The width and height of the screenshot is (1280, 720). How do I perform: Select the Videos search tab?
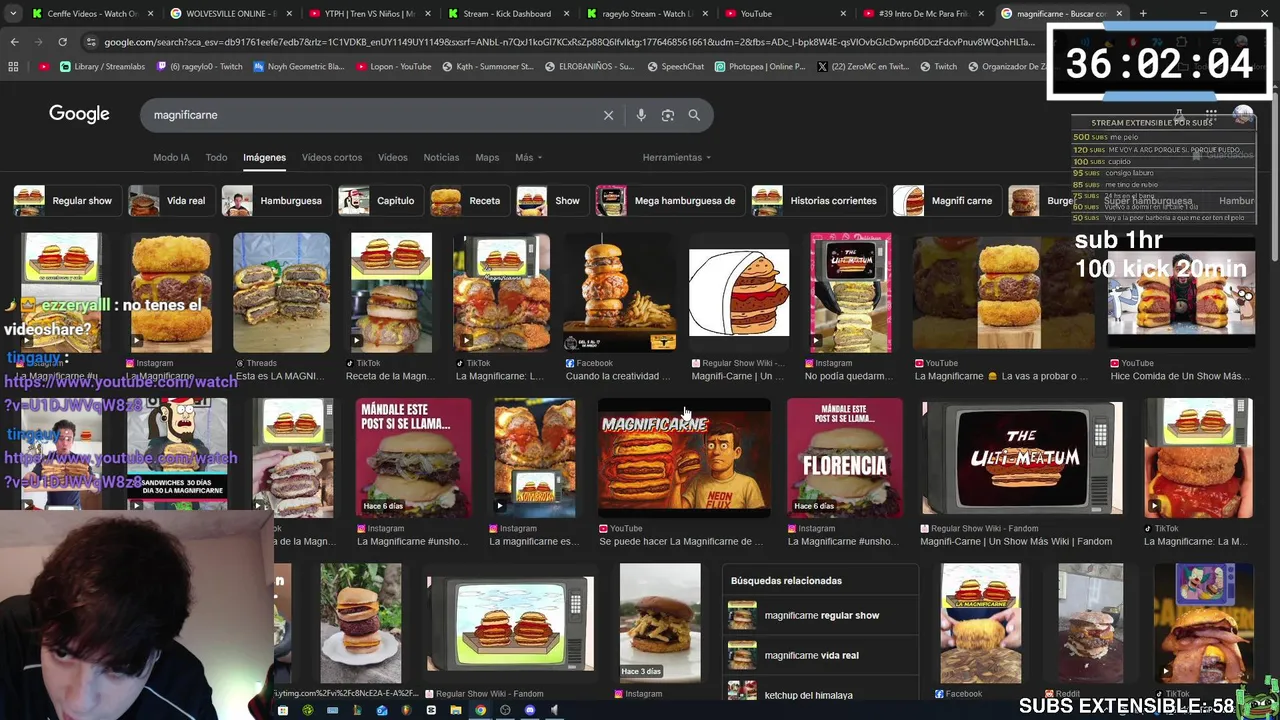[393, 157]
